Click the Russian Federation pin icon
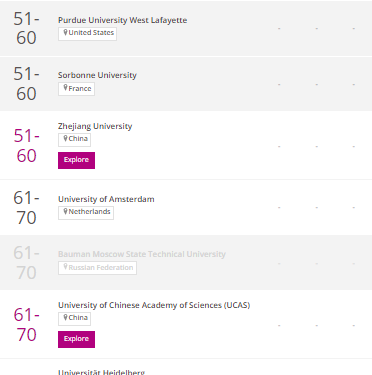Image resolution: width=372 pixels, height=375 pixels. pyautogui.click(x=65, y=267)
